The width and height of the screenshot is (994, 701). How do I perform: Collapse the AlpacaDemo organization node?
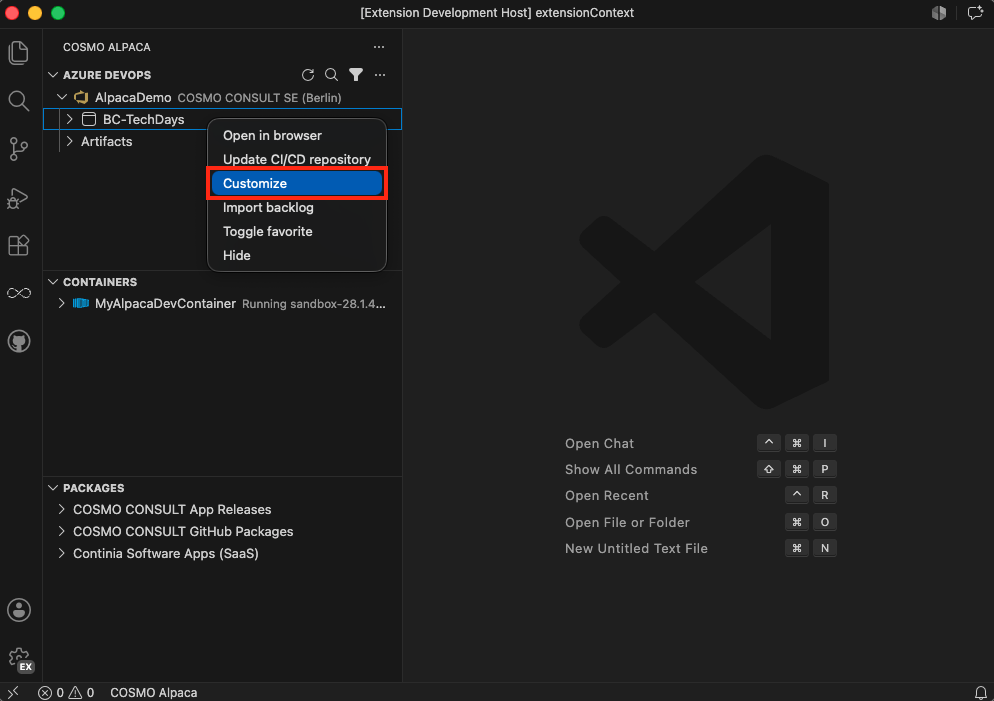coord(62,98)
